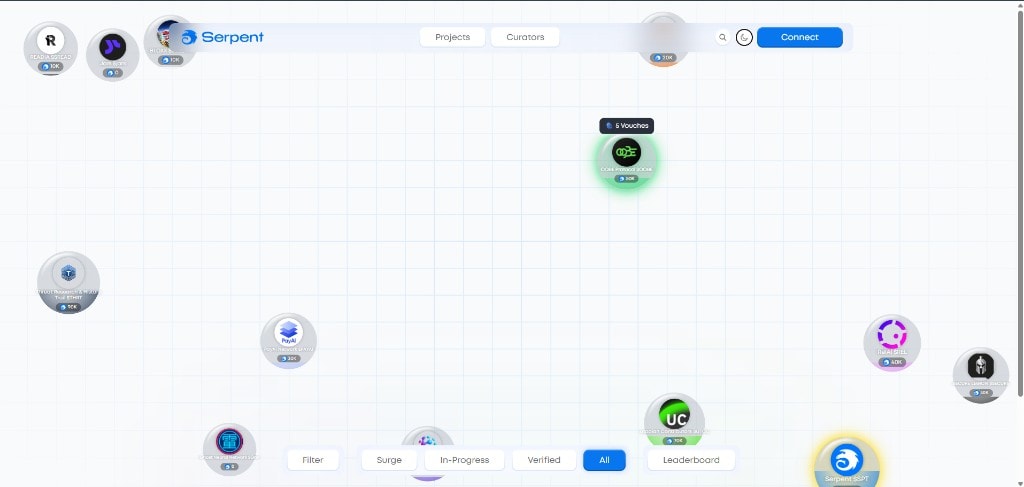Open the red-ringed blue glyph bubble
The width and height of the screenshot is (1024, 487).
229,449
